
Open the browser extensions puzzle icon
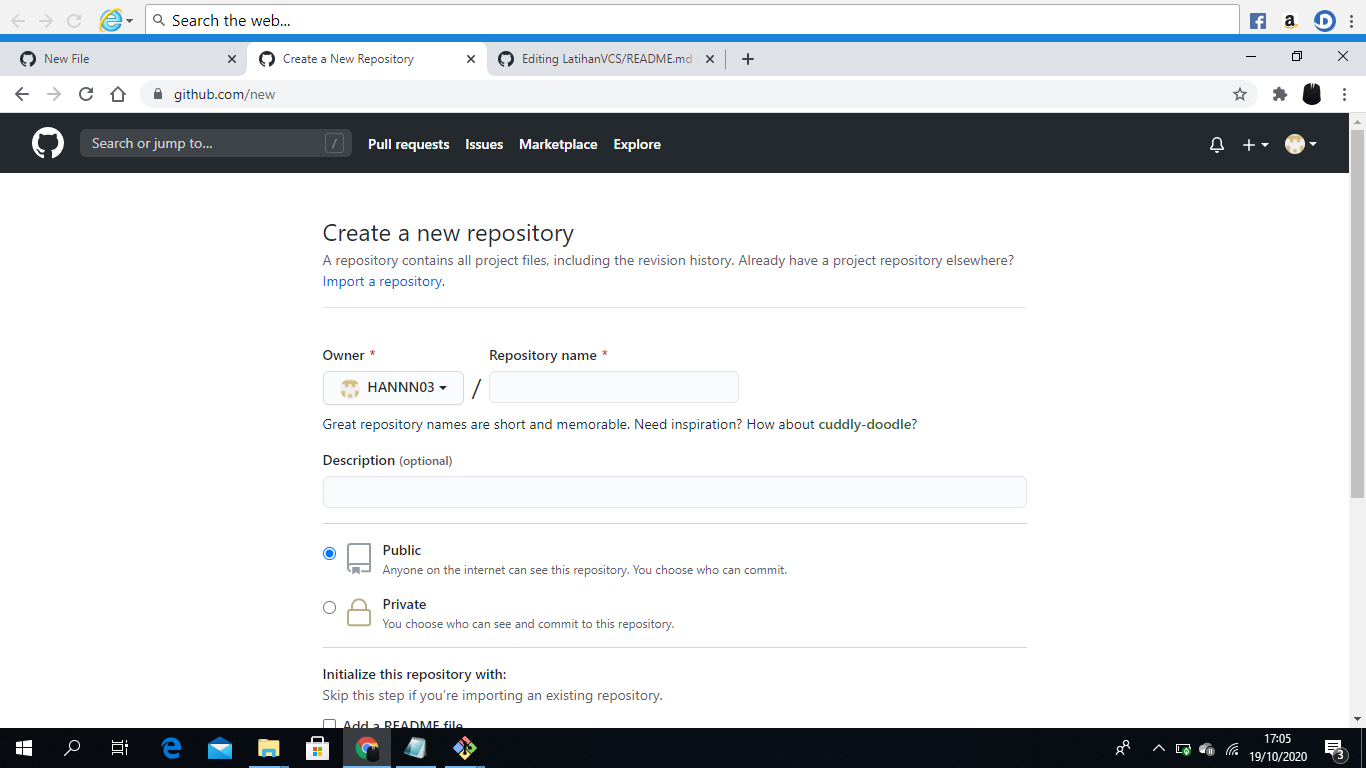click(1280, 93)
